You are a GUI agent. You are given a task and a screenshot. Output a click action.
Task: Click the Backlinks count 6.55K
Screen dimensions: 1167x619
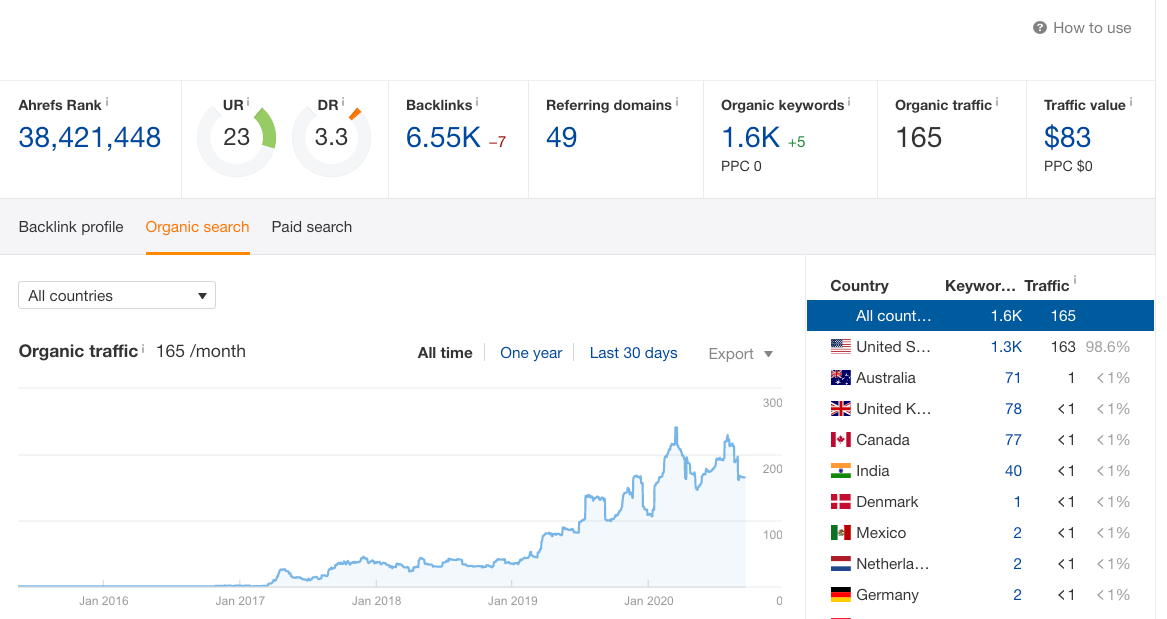[443, 138]
